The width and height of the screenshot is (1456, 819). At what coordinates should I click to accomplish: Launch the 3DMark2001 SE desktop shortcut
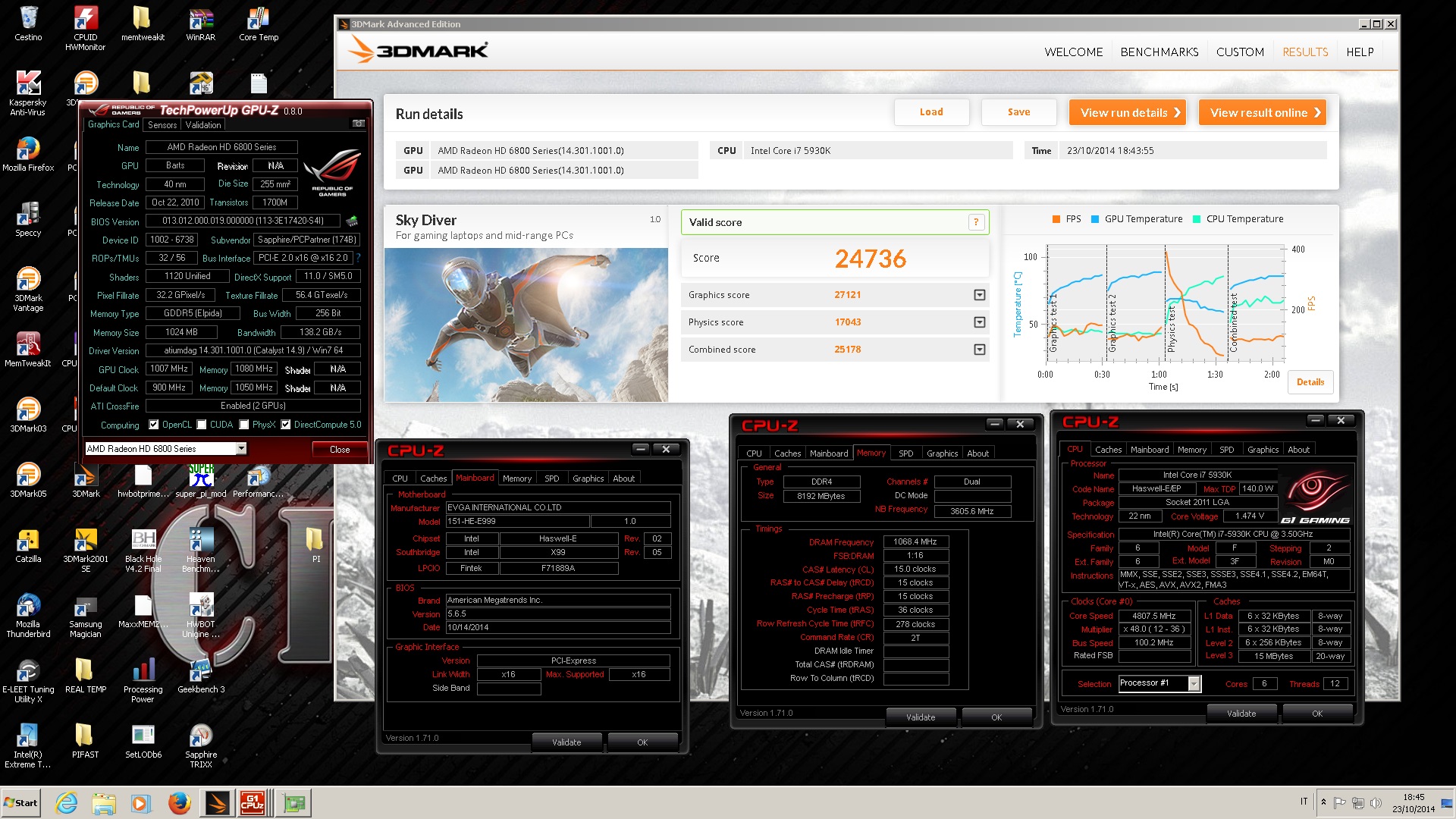tap(86, 550)
